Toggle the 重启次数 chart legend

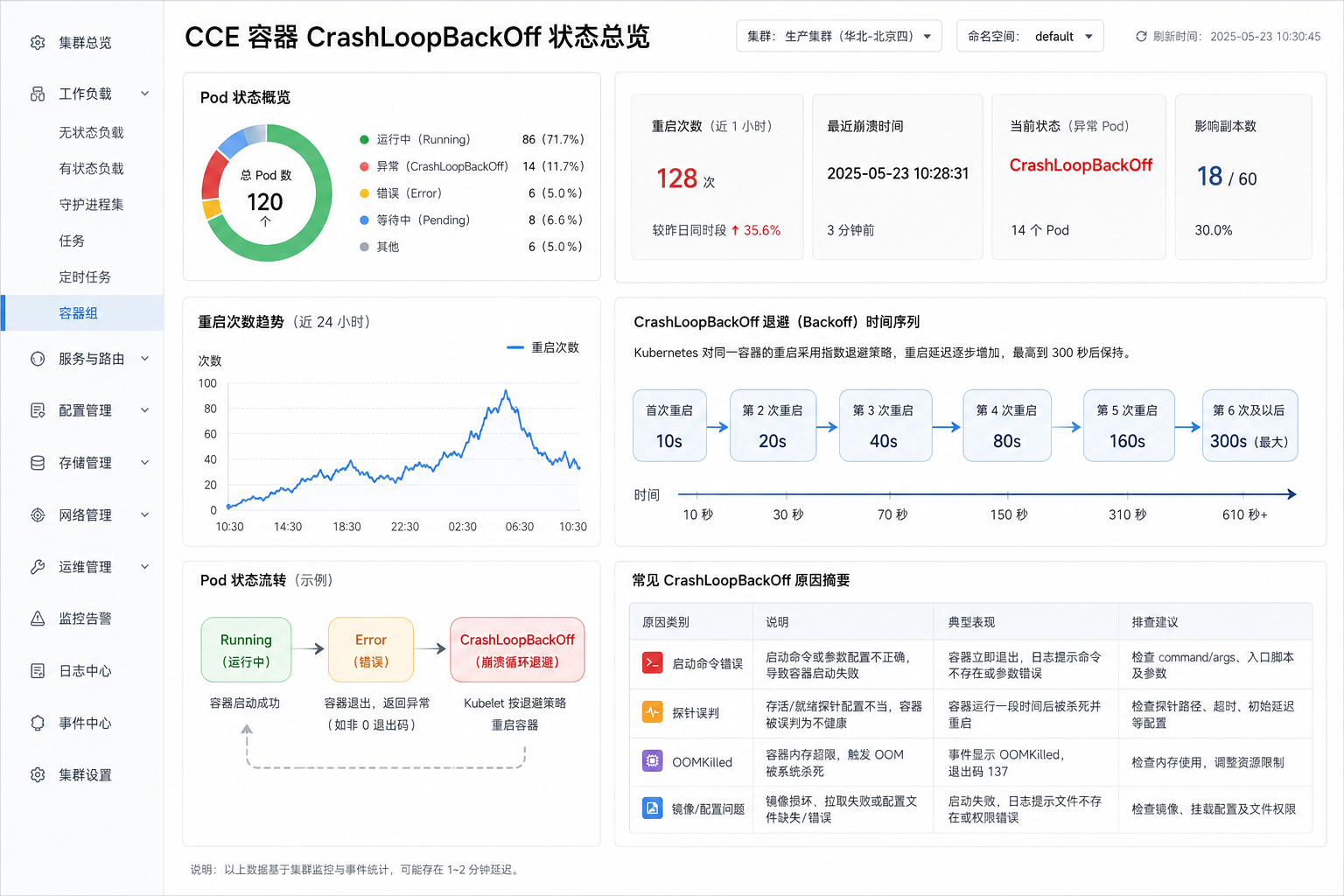(x=542, y=347)
